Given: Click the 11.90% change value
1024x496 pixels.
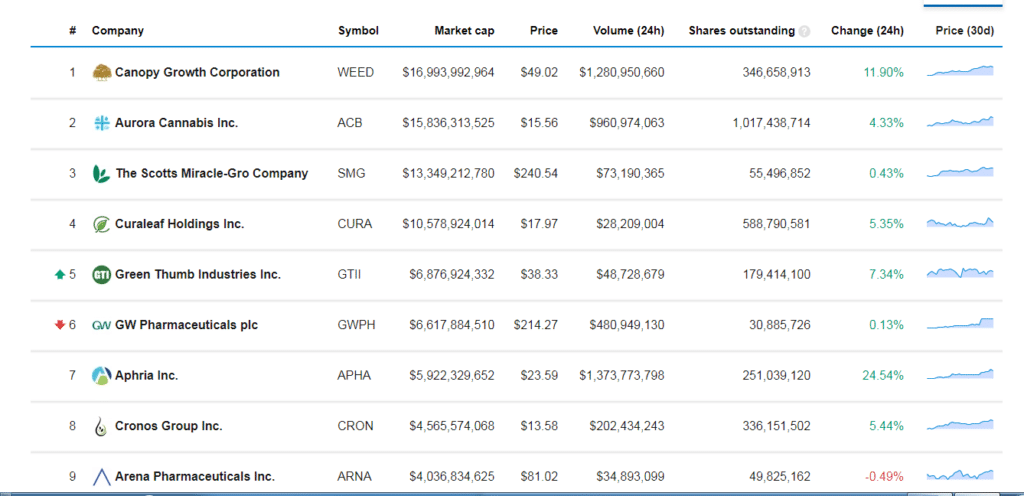Looking at the screenshot, I should [884, 72].
